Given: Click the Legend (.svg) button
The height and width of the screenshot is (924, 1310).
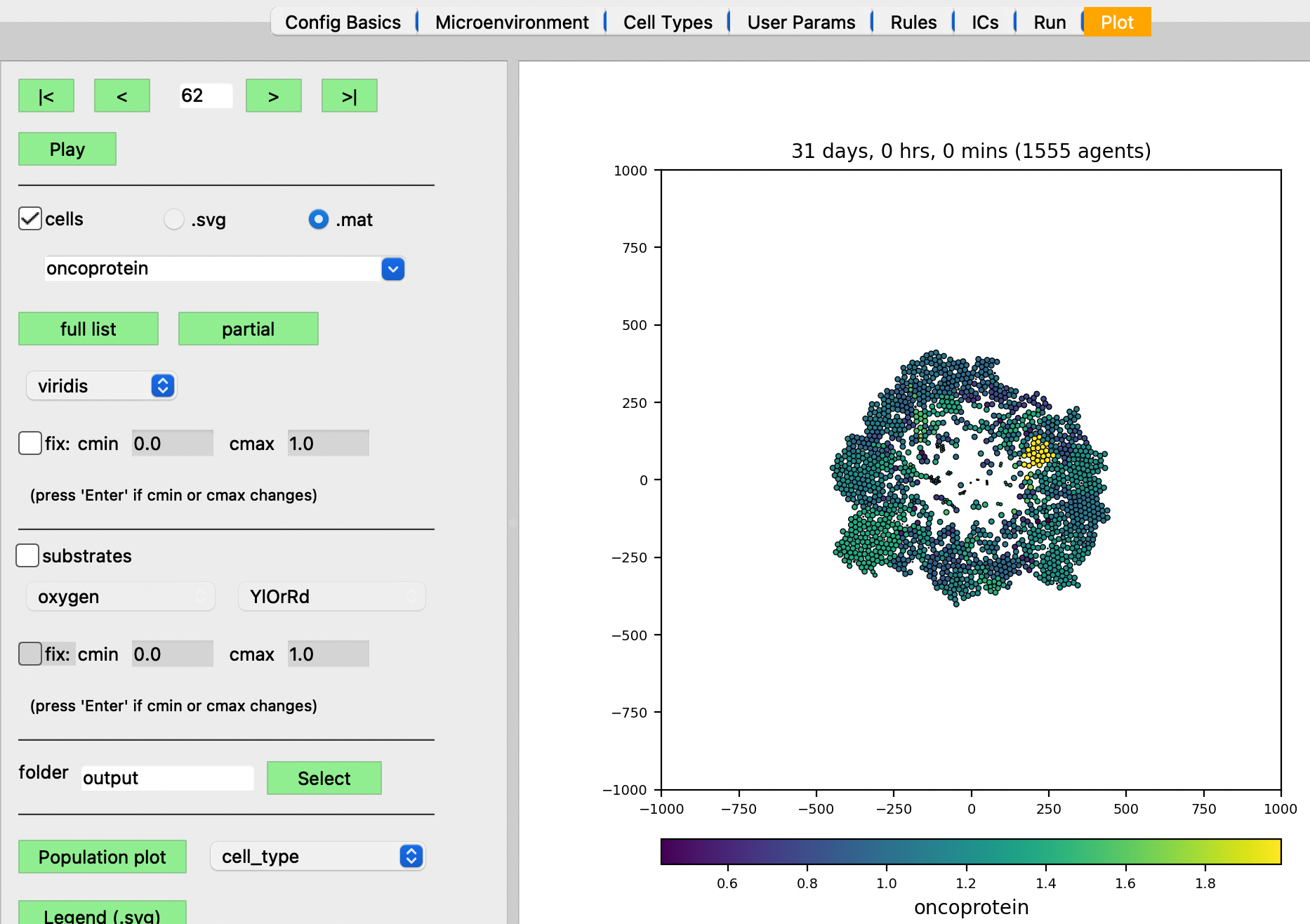Looking at the screenshot, I should (x=102, y=913).
